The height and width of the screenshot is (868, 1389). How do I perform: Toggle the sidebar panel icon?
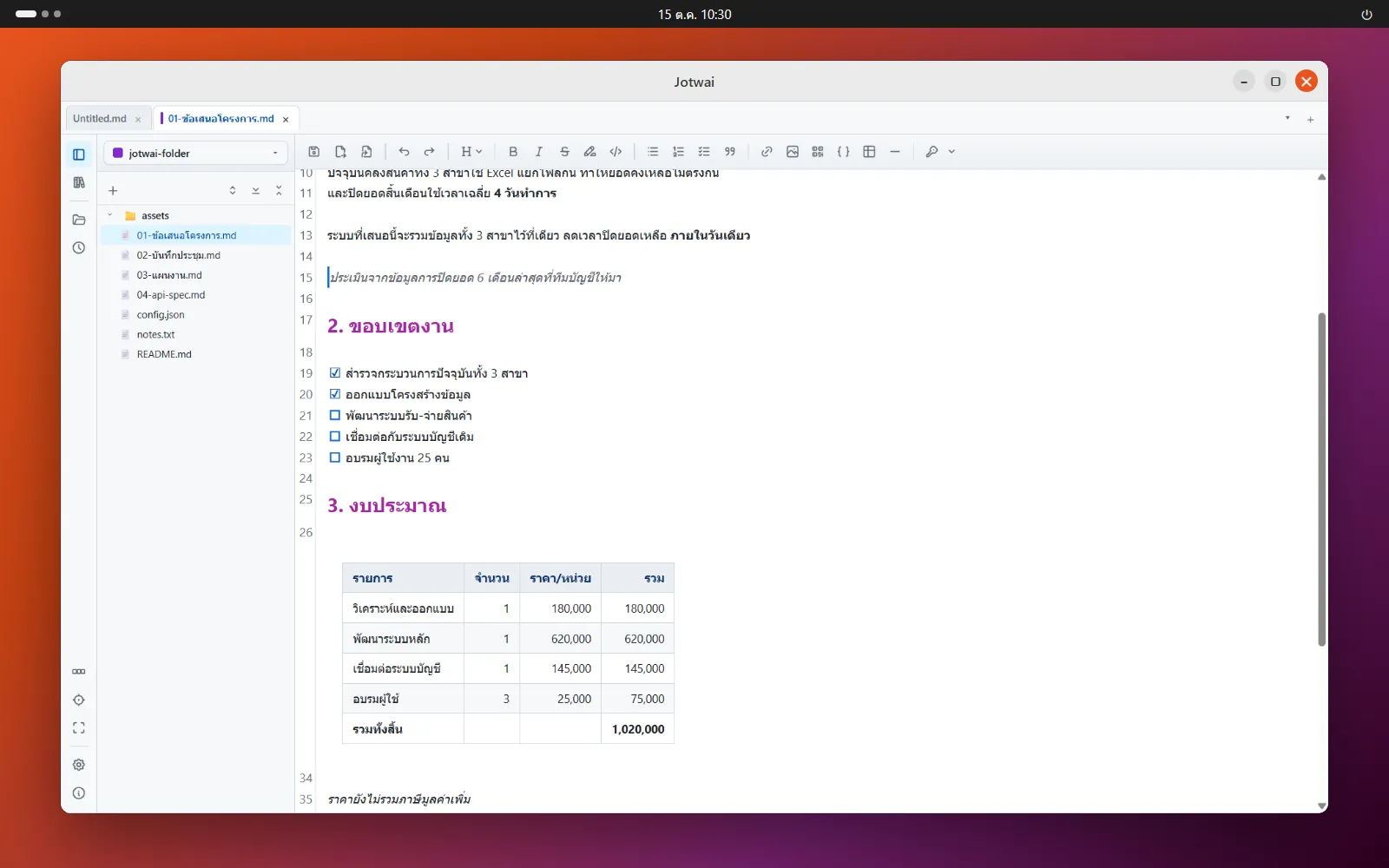pos(79,155)
